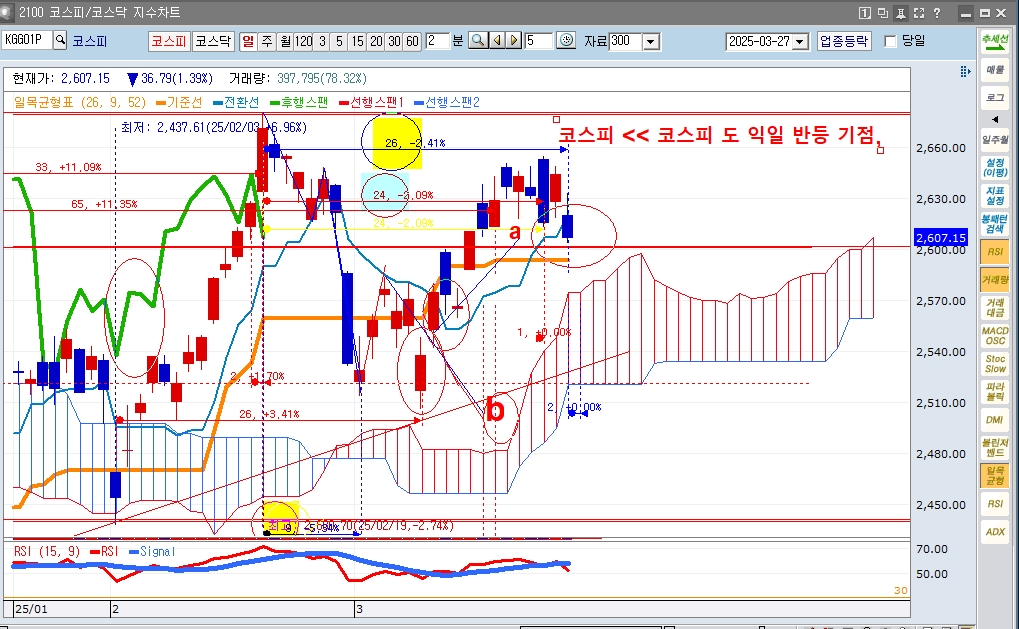Minimize the 지수차트 window
This screenshot has width=1019, height=629.
click(966, 13)
